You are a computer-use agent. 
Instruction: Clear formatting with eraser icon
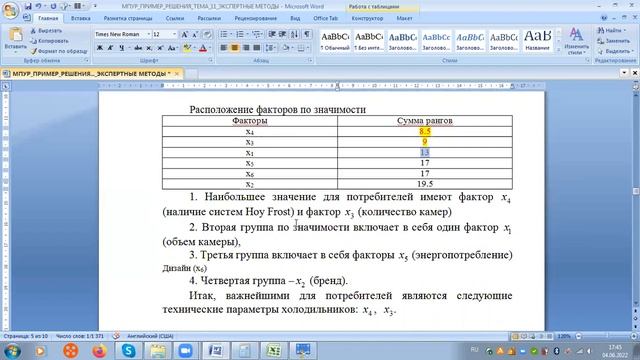point(207,34)
